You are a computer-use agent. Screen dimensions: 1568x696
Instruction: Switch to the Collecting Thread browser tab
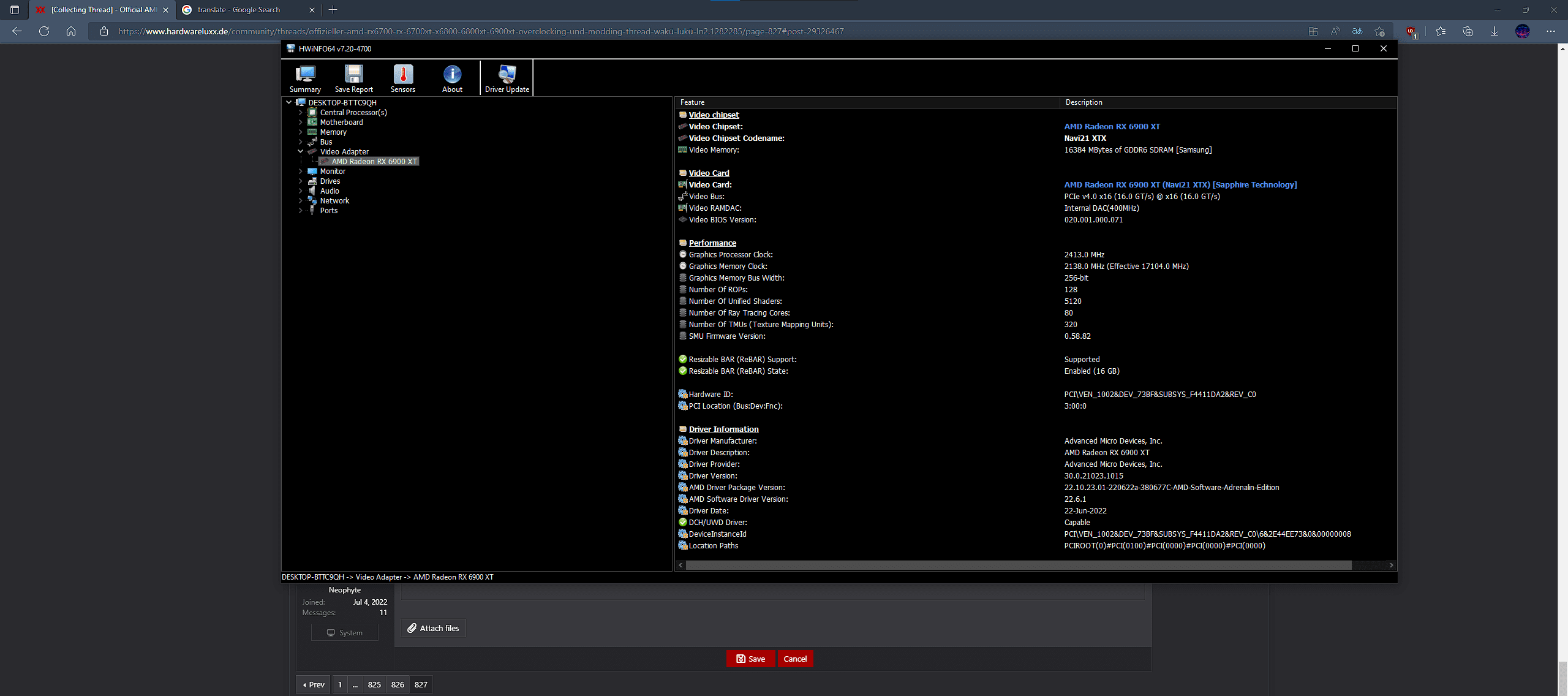[x=102, y=10]
